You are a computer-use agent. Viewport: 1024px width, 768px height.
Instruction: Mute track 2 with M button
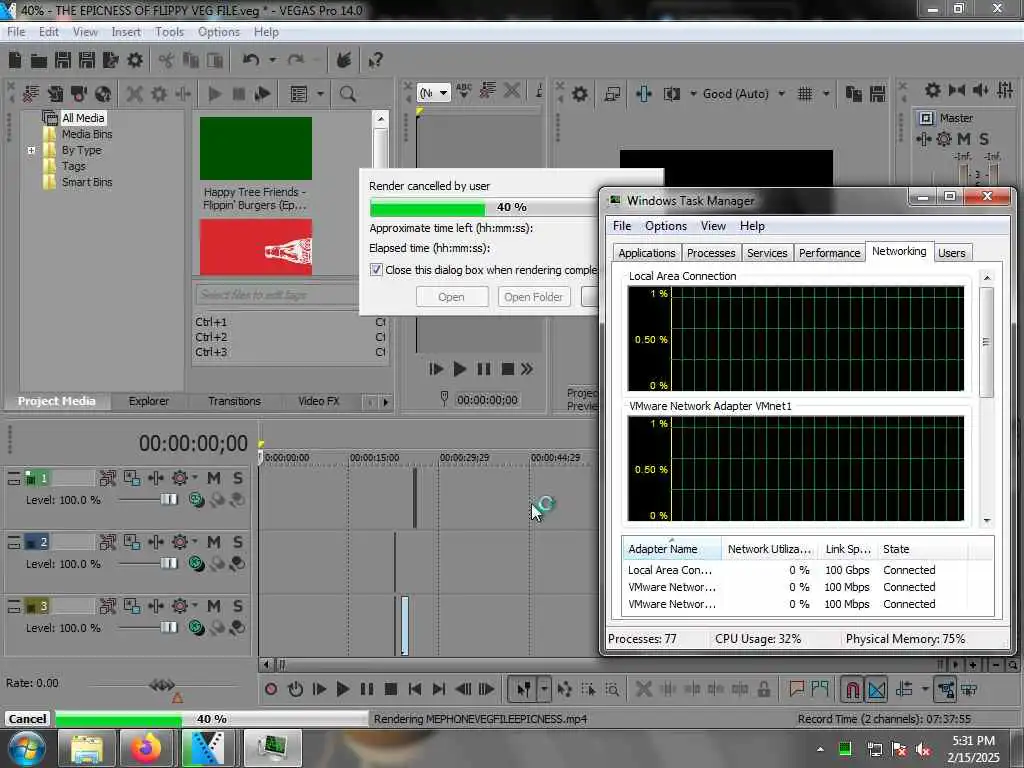click(x=214, y=542)
